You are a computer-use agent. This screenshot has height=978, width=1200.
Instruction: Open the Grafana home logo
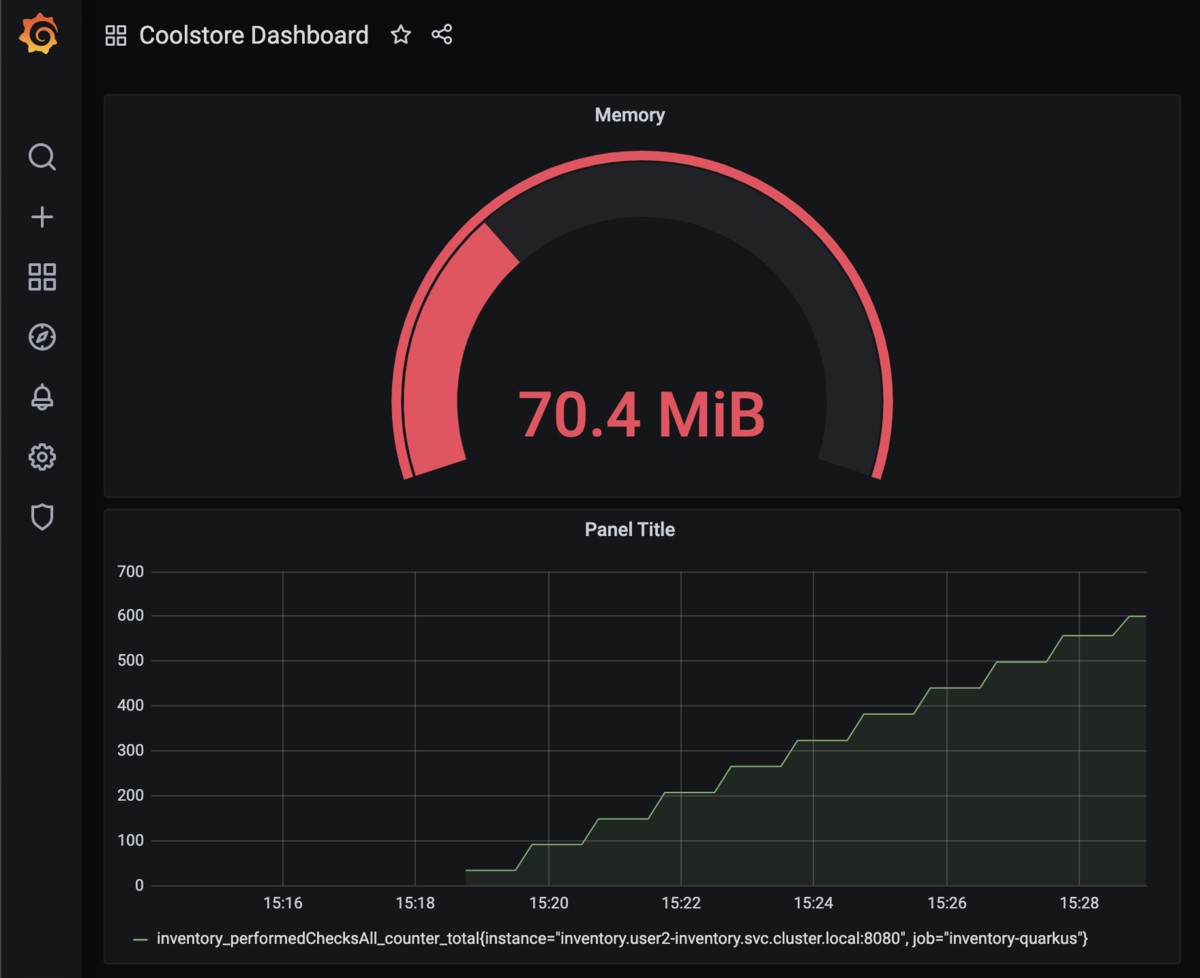41,35
